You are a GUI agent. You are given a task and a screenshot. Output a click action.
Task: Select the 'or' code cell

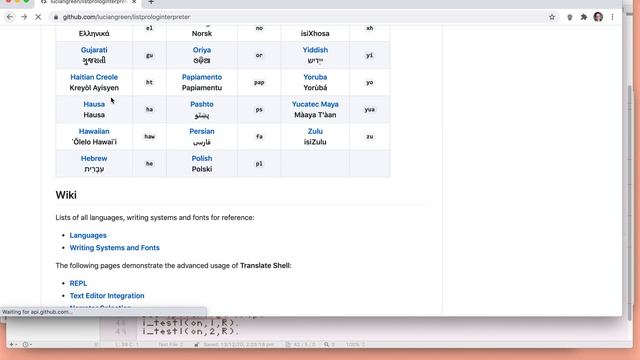coord(259,55)
